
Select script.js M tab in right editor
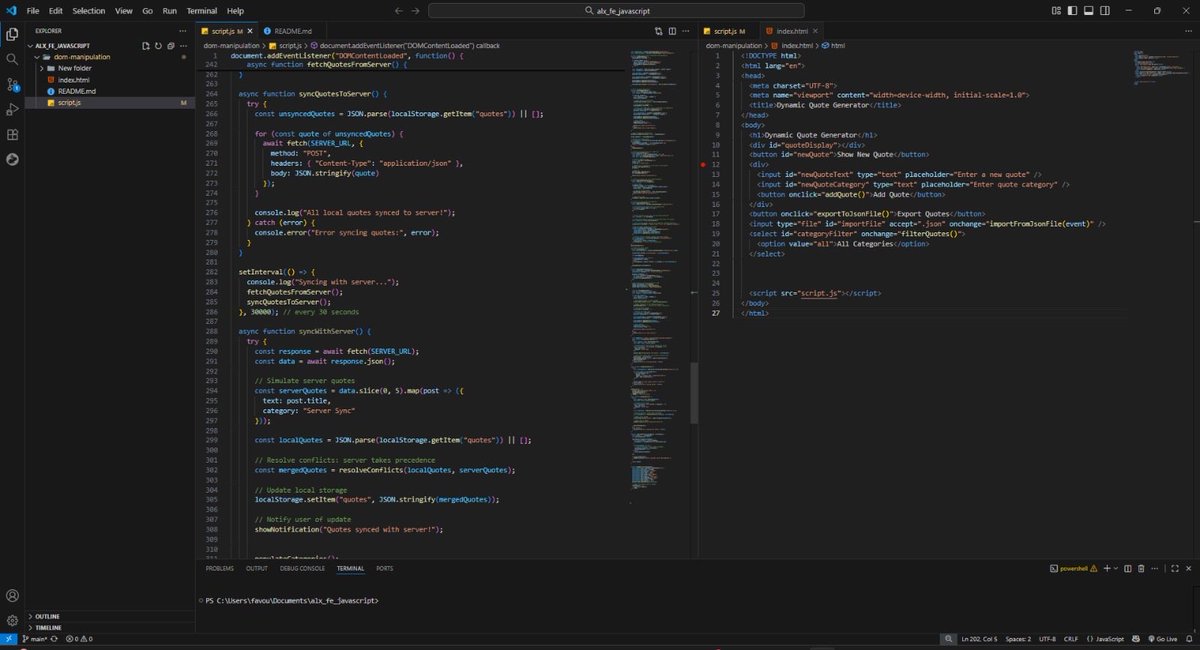[728, 31]
